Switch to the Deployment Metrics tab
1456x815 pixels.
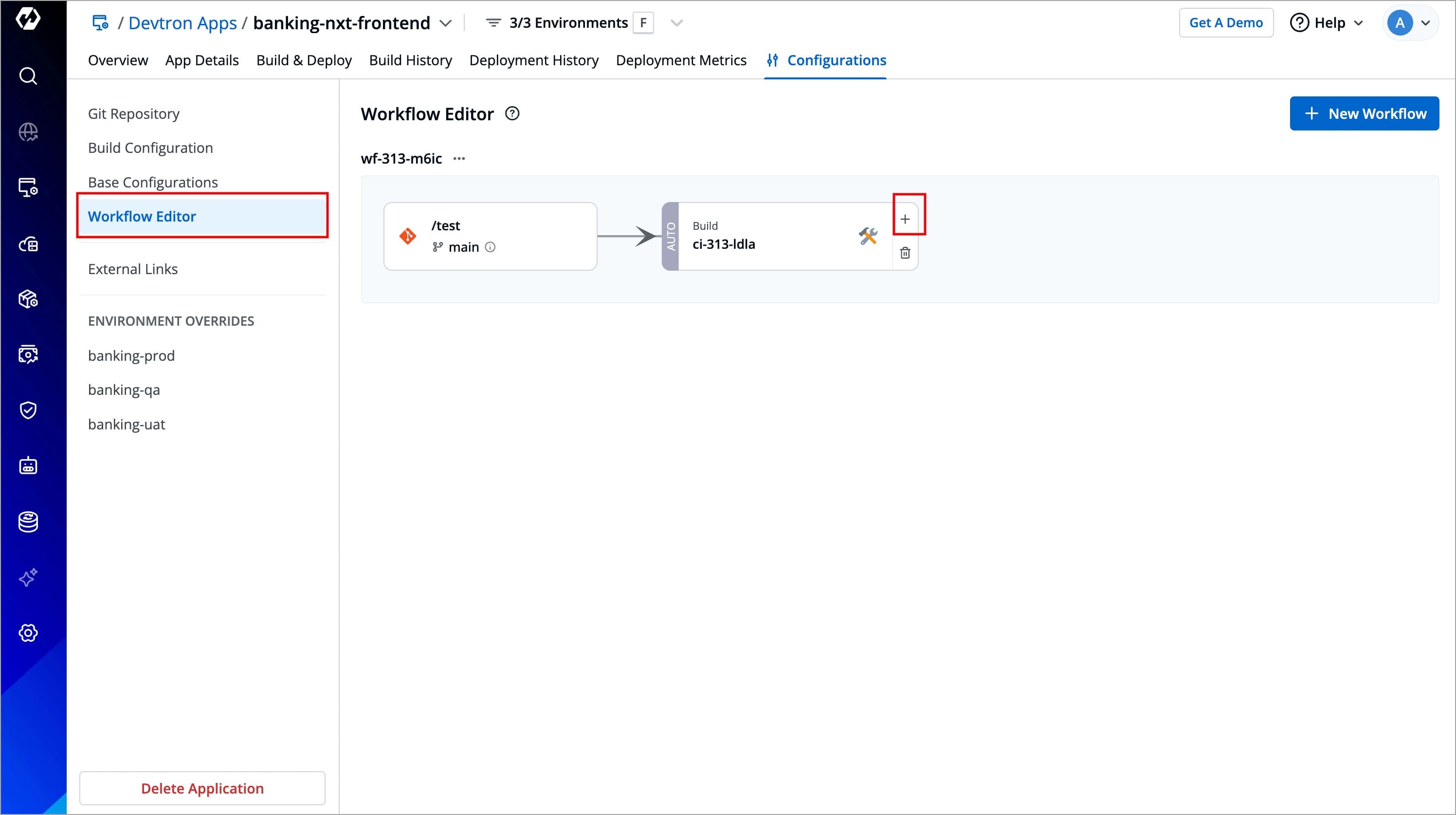pos(680,60)
